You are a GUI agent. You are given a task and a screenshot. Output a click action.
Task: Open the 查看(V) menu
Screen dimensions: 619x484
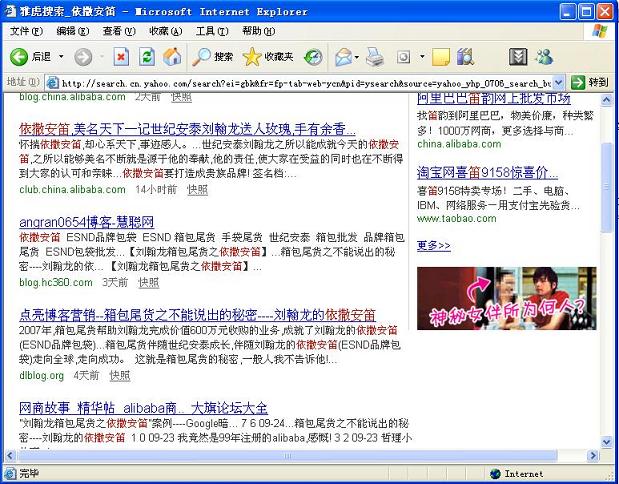[x=119, y=31]
